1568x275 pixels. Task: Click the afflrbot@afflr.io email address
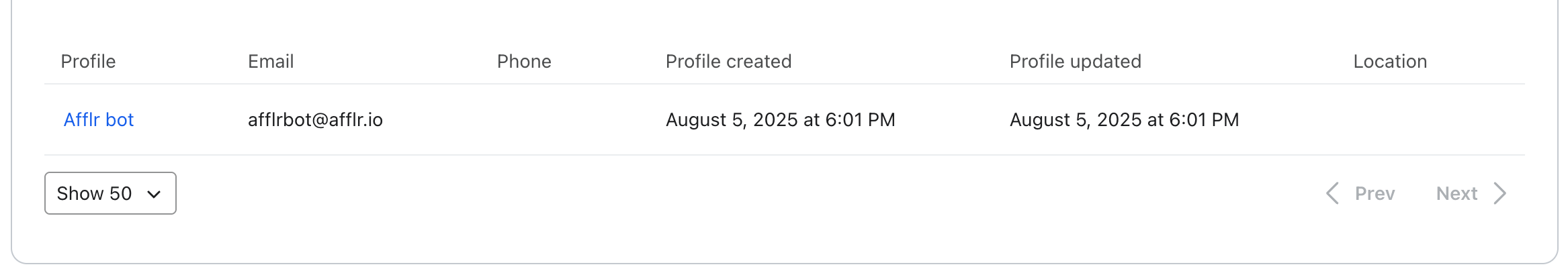pos(315,120)
